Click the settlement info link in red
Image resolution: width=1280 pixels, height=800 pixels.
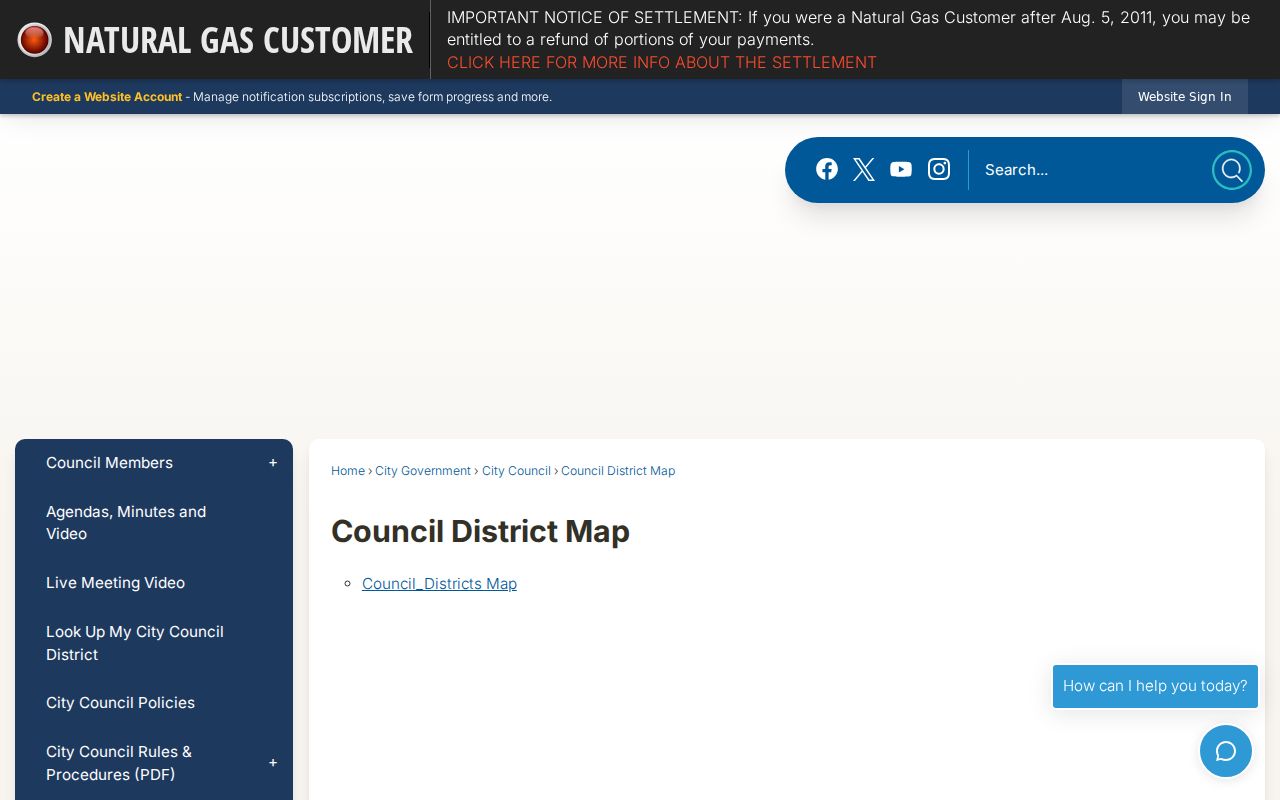point(662,62)
